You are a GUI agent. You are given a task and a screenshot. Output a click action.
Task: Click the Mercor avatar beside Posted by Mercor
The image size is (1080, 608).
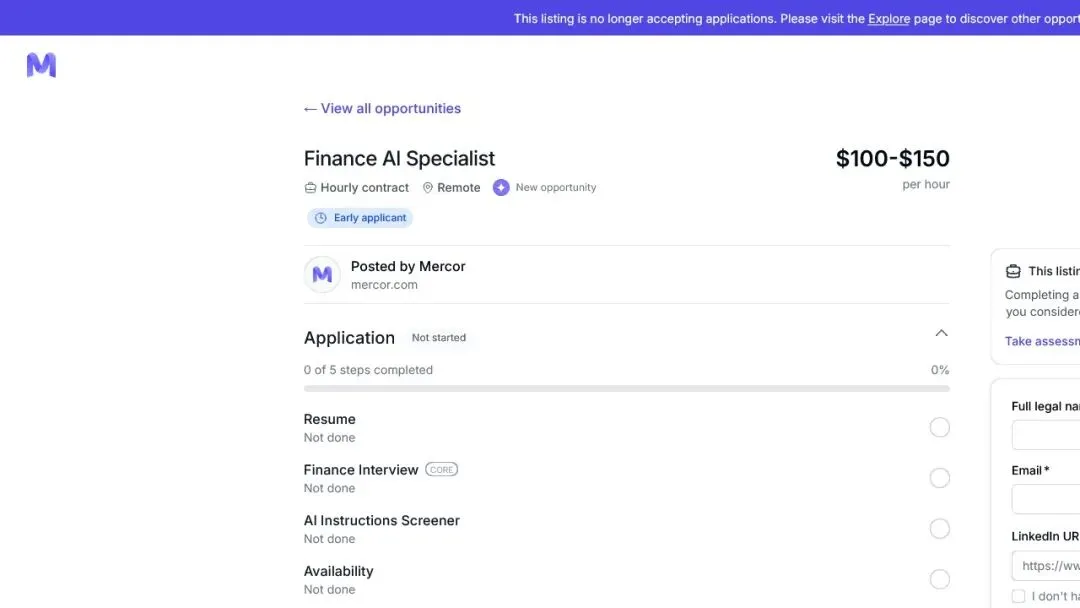pos(322,275)
